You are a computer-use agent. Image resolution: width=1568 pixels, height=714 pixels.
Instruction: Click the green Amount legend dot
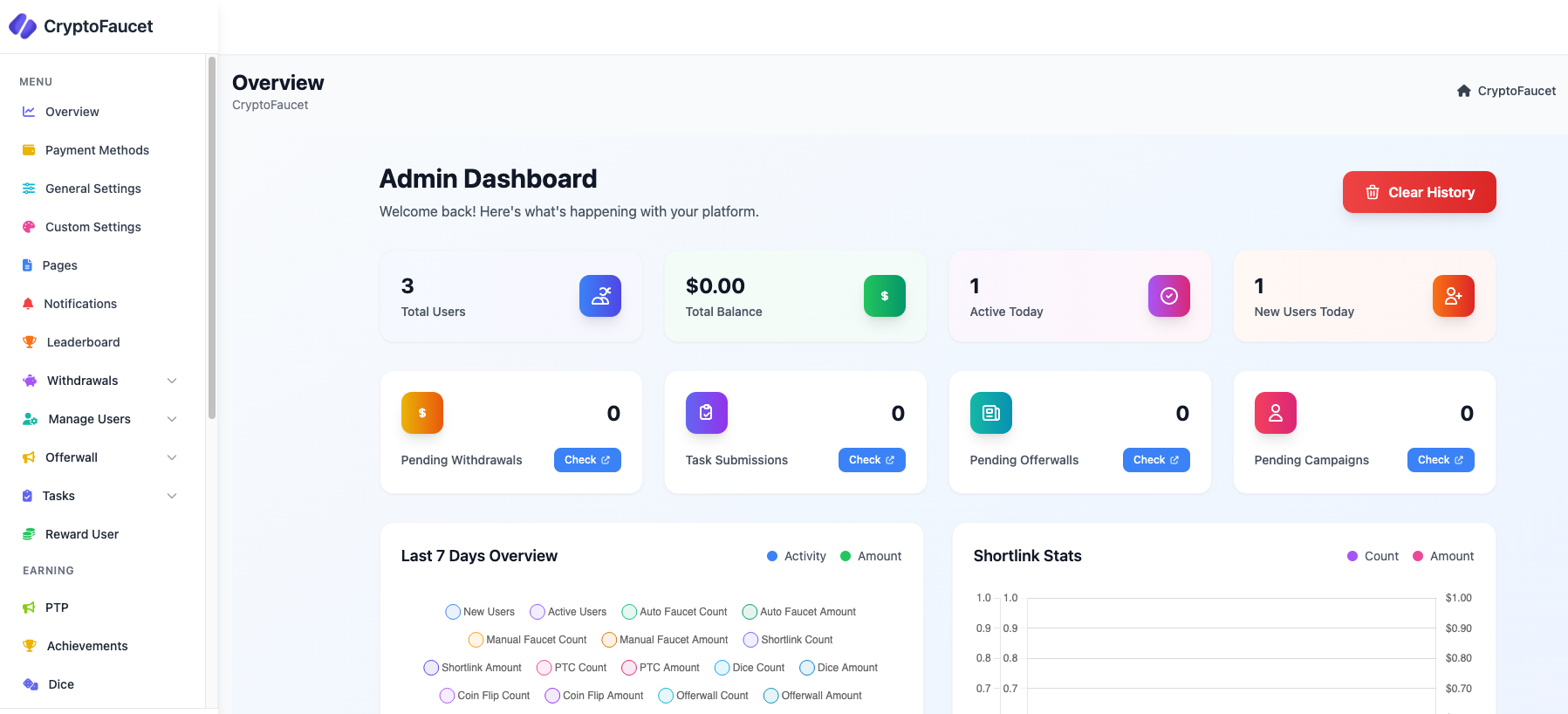pos(846,556)
